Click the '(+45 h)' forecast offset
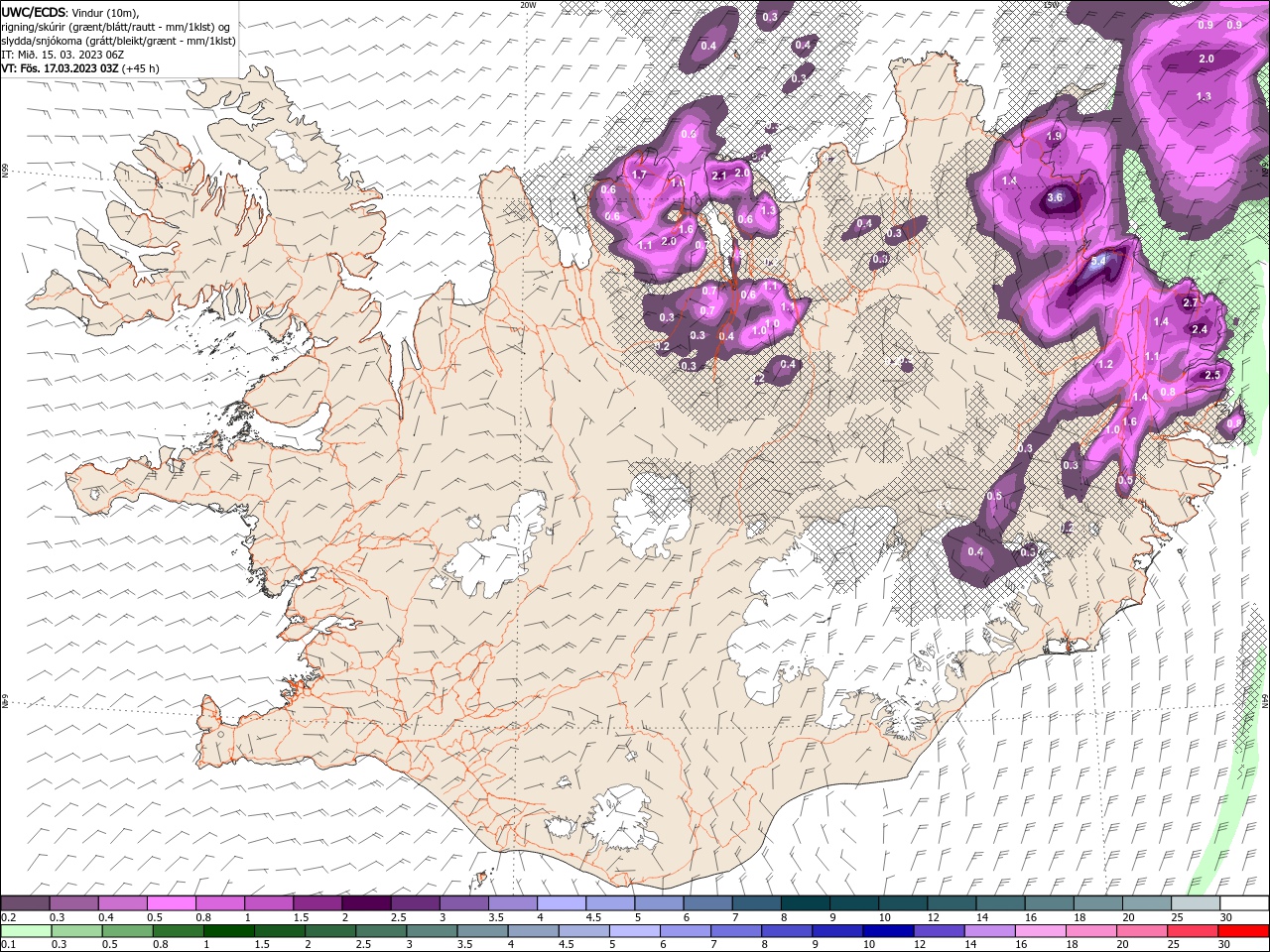Screen dimensions: 1270x952 pos(141,68)
